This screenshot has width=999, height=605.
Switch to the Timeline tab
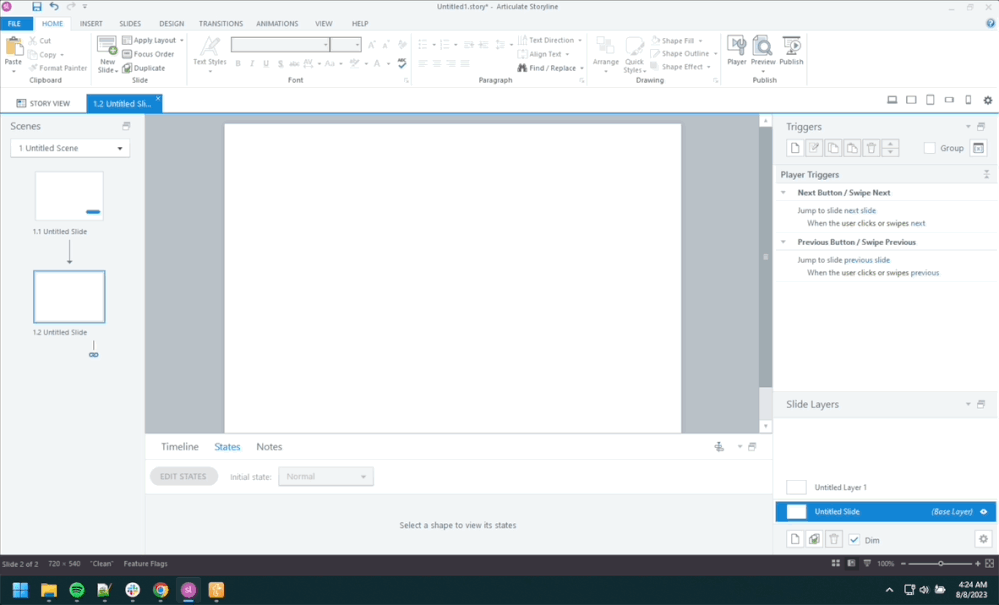[x=180, y=447]
